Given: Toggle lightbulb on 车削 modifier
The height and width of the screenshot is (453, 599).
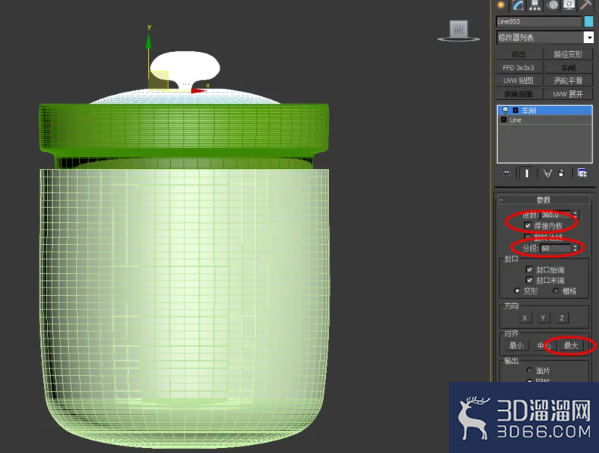Looking at the screenshot, I should [x=505, y=110].
